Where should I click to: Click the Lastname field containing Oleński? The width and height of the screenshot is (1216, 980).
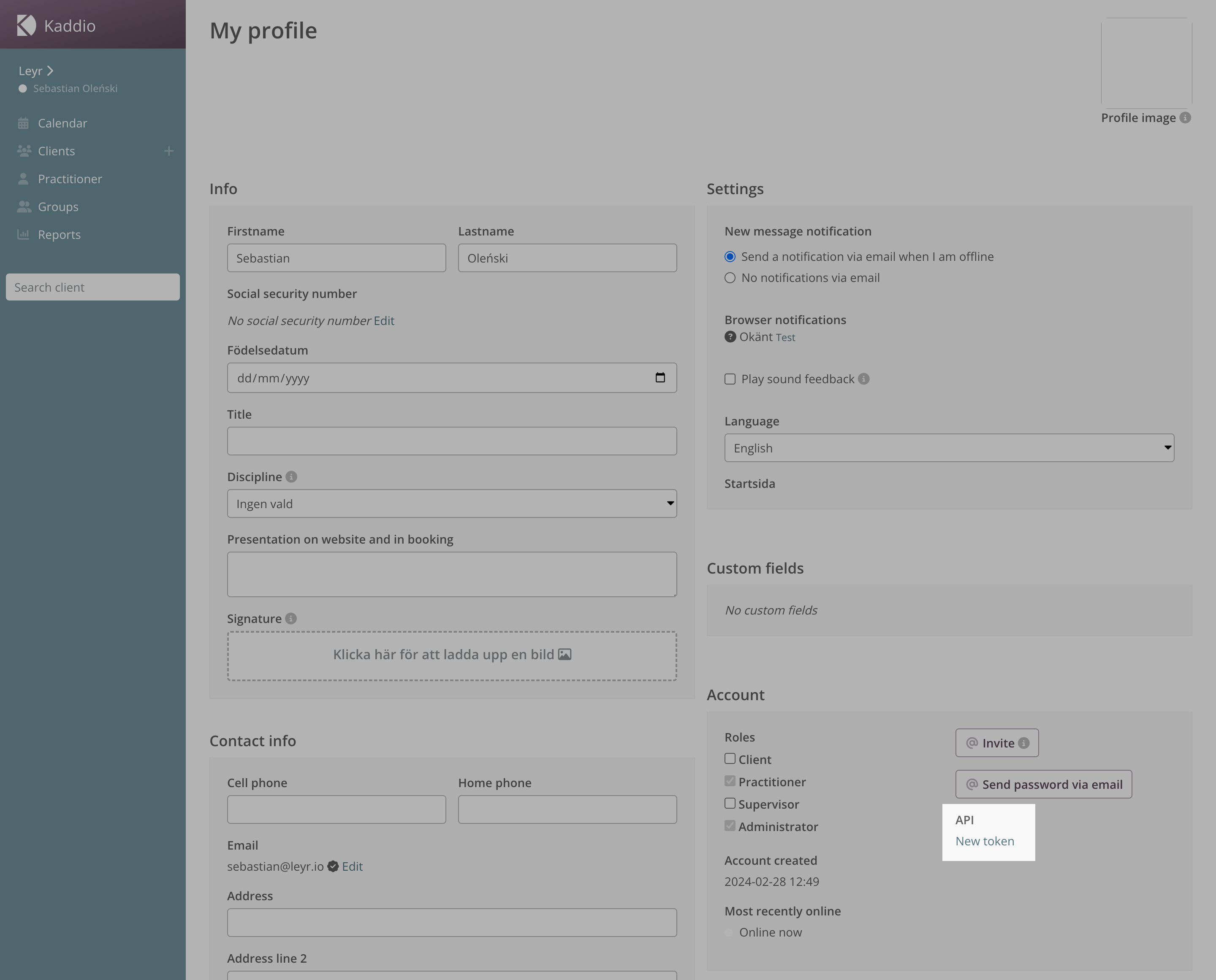(x=567, y=258)
